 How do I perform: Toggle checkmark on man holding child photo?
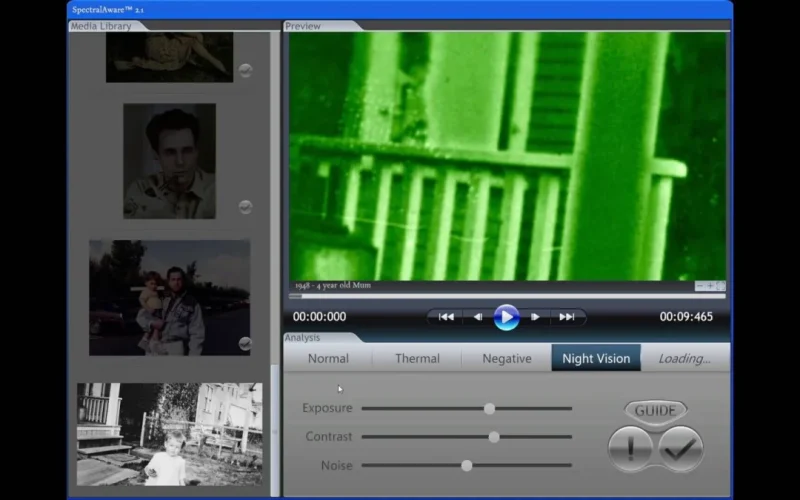tap(245, 343)
